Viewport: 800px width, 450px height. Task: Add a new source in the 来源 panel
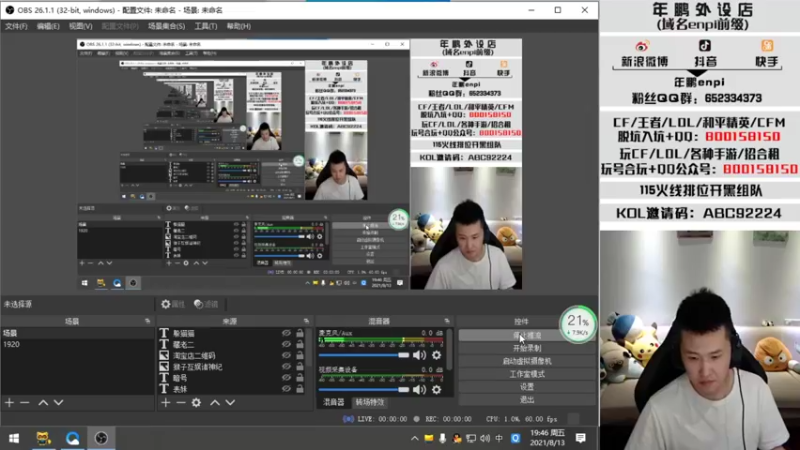[165, 403]
